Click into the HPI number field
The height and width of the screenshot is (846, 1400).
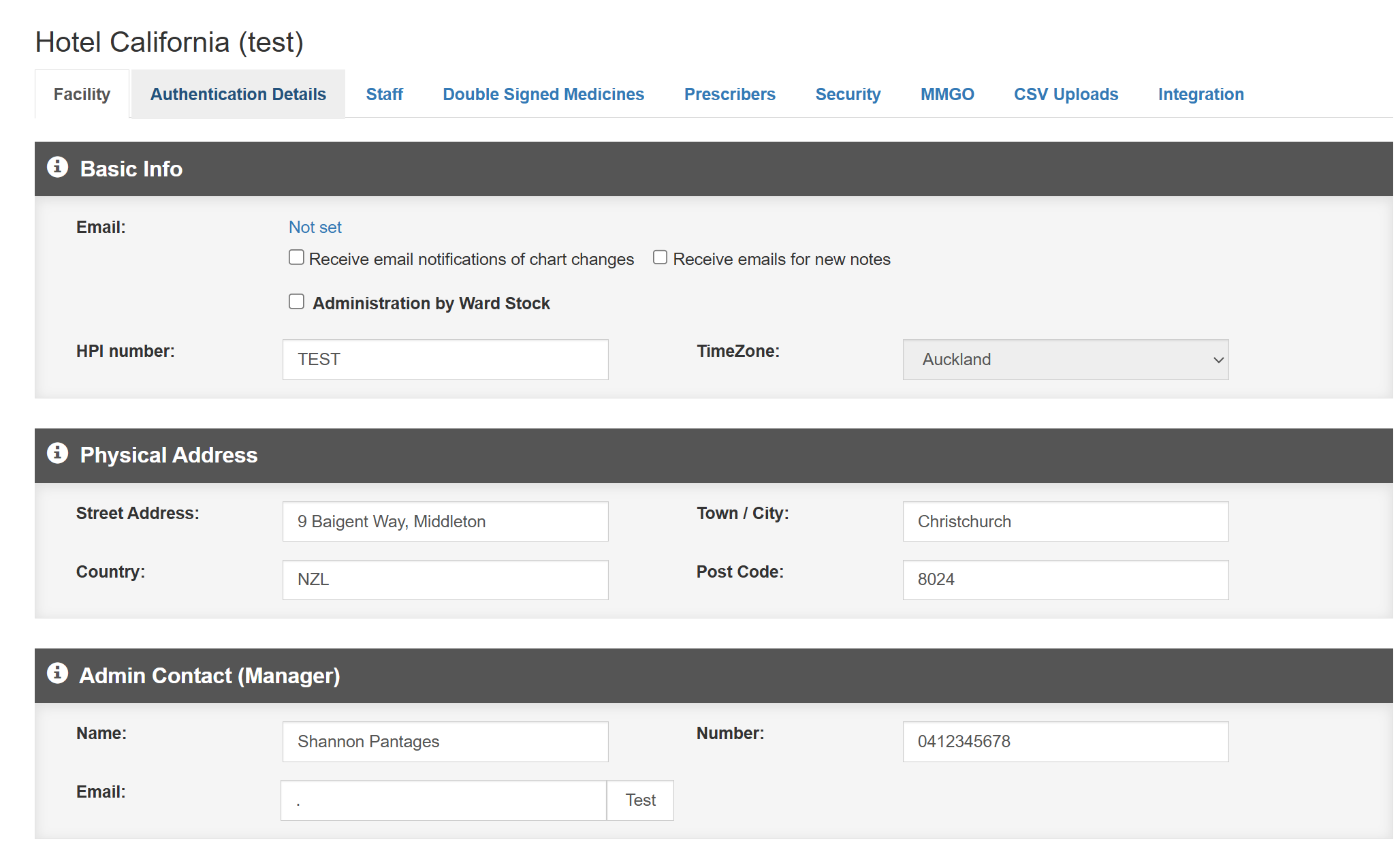pos(445,360)
